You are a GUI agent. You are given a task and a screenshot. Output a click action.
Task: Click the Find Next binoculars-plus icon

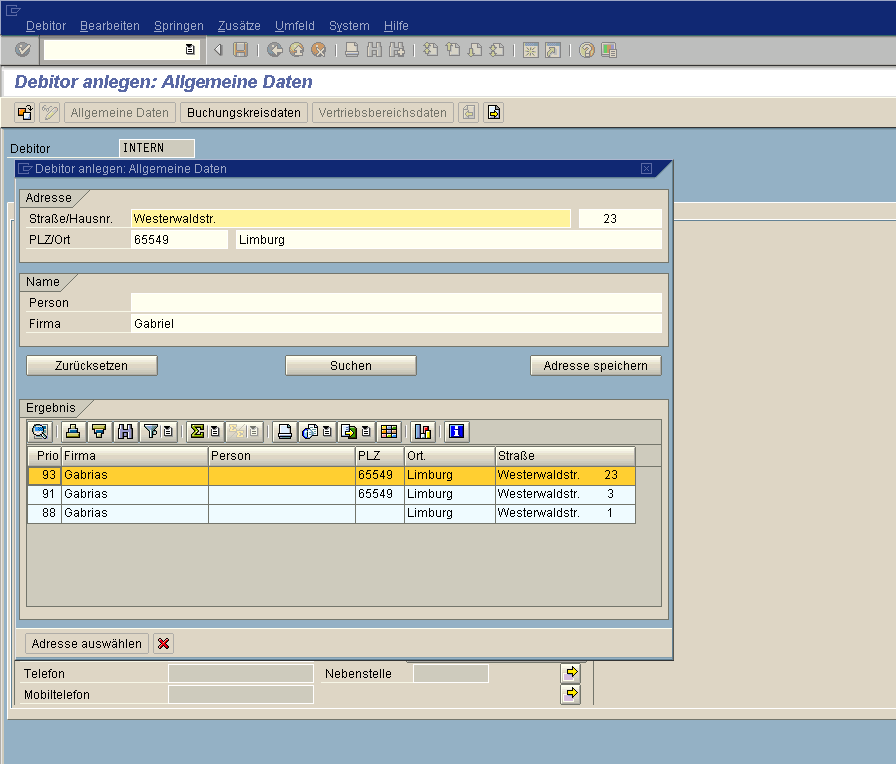point(397,50)
